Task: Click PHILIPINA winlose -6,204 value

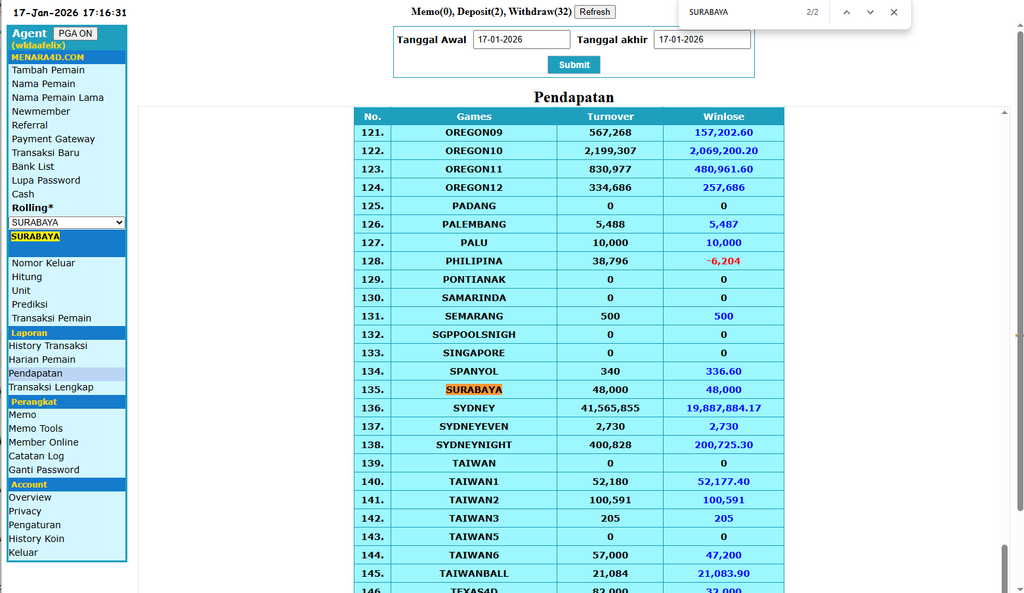Action: pos(724,261)
